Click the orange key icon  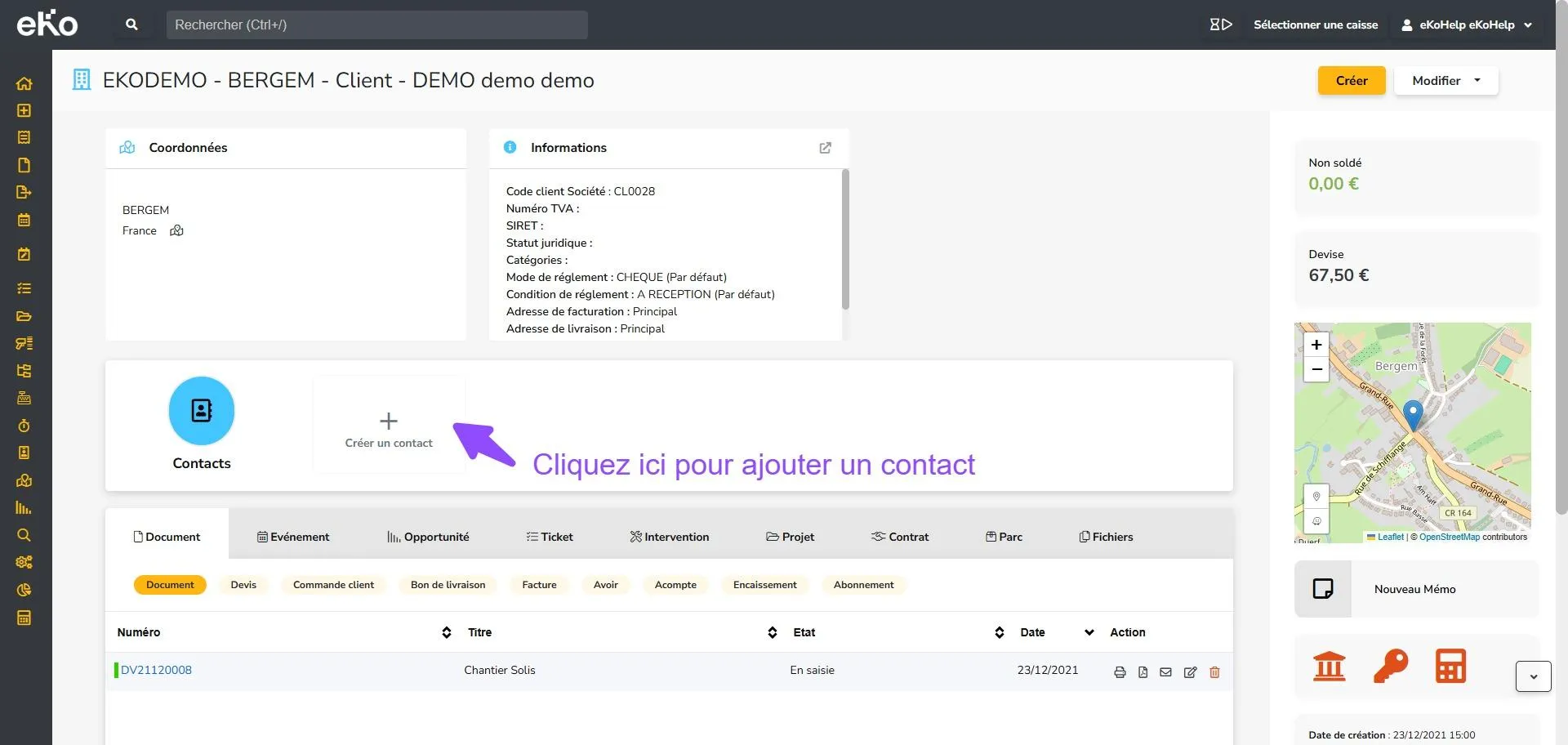coord(1390,666)
